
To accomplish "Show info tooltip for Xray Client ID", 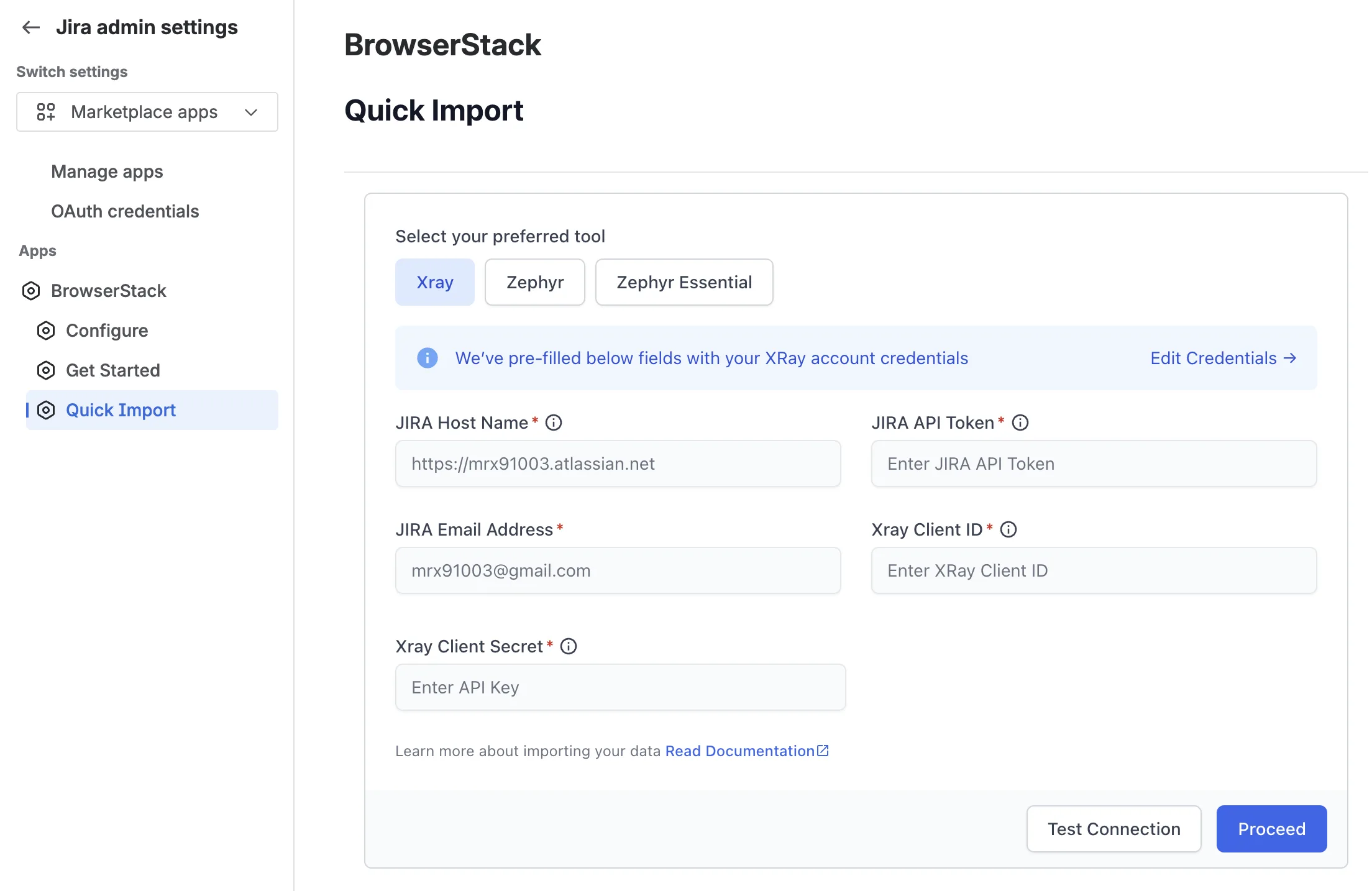I will pos(1008,529).
